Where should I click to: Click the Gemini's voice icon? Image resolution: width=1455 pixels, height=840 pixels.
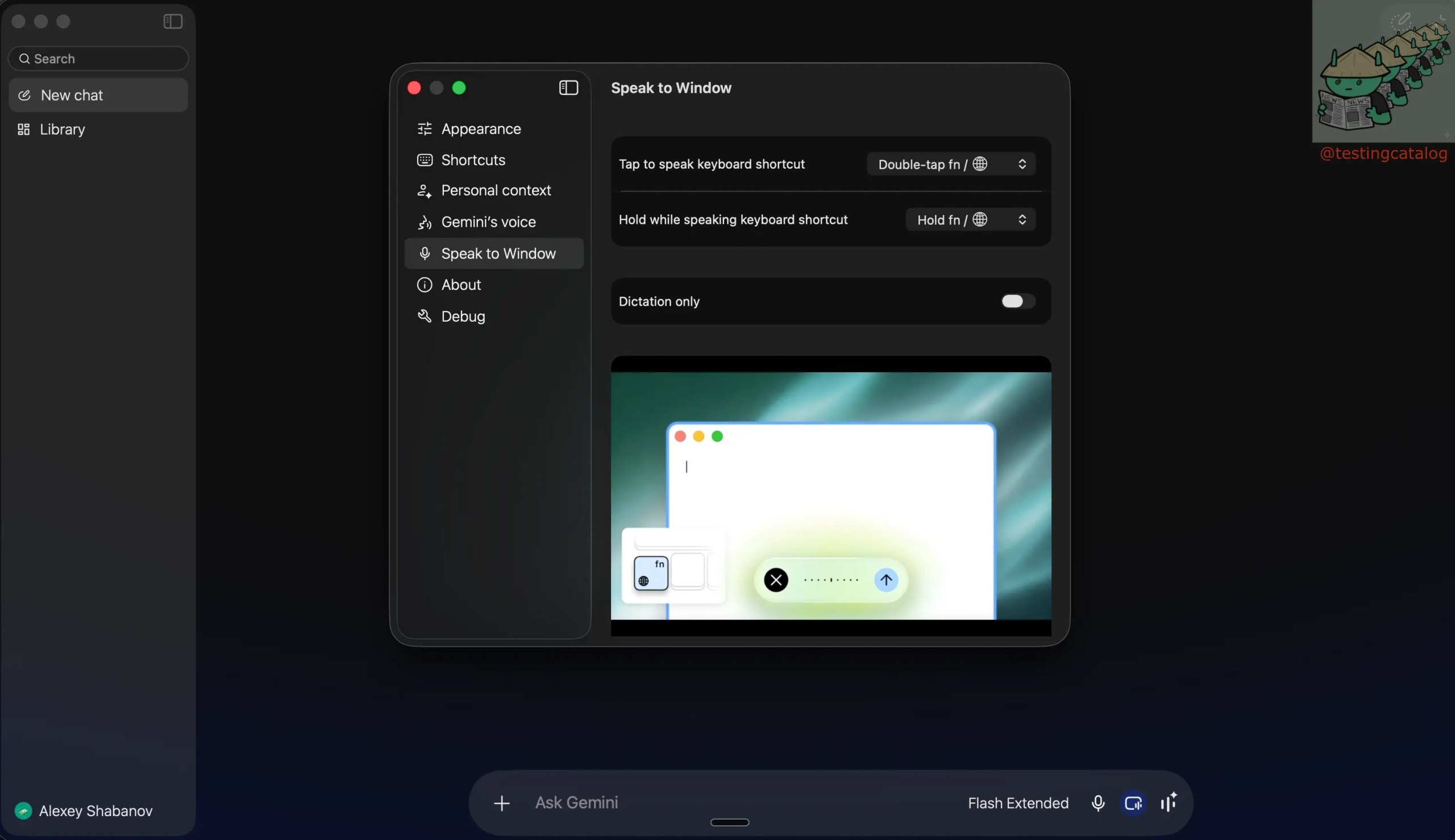pos(425,222)
